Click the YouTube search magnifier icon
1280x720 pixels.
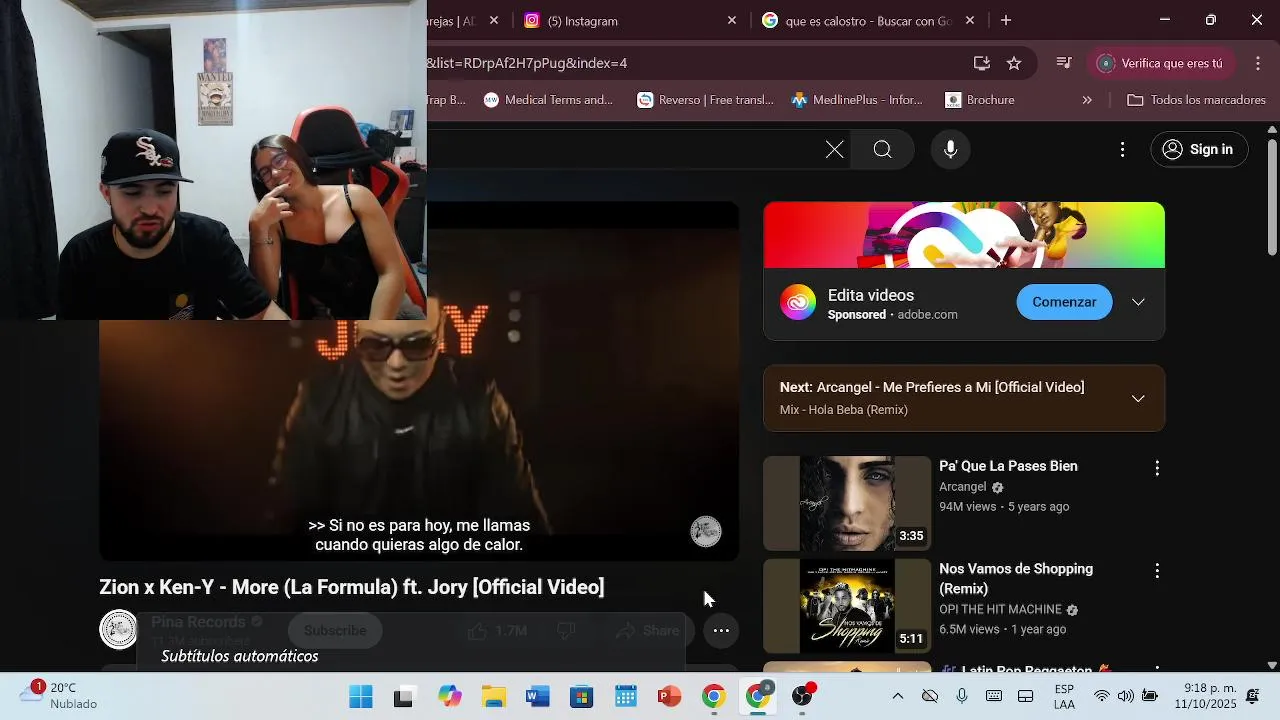pyautogui.click(x=882, y=150)
